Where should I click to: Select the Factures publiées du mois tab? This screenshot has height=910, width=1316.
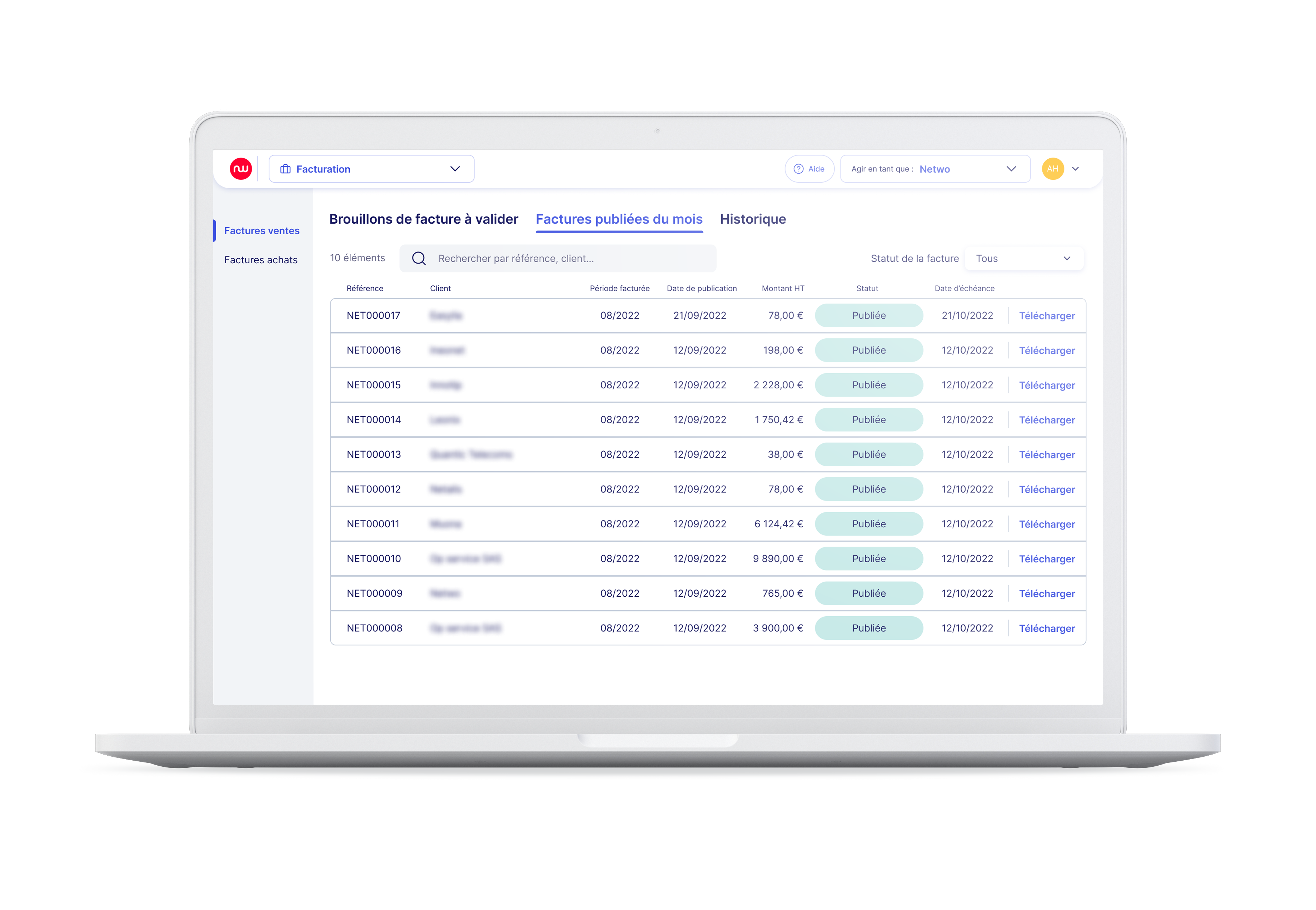(x=619, y=219)
